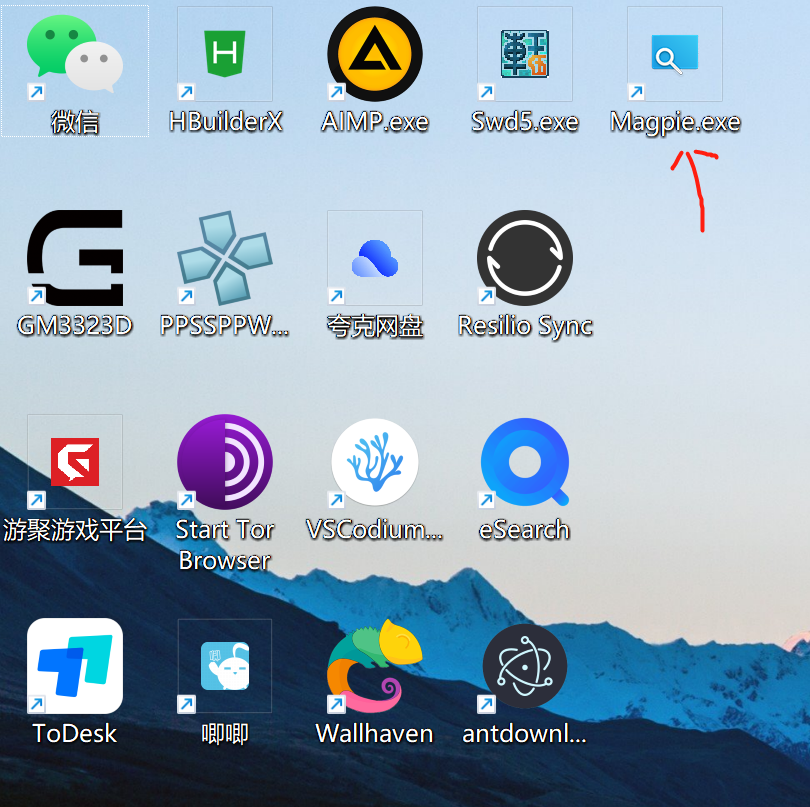Click the PPSSPPW... label text

(x=225, y=326)
